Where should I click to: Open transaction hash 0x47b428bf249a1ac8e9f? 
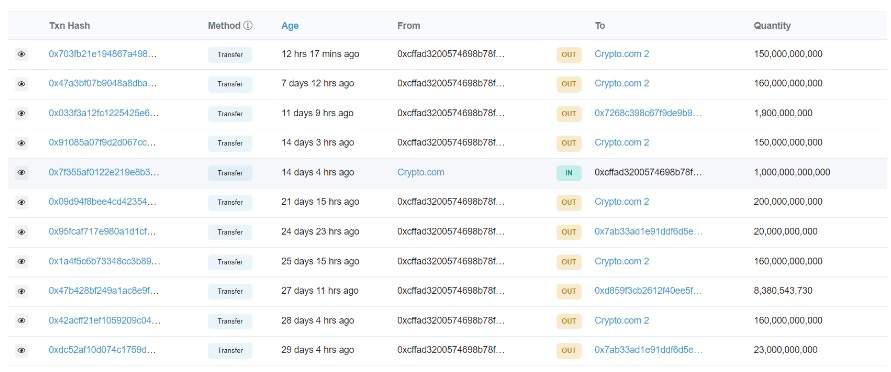[x=103, y=291]
